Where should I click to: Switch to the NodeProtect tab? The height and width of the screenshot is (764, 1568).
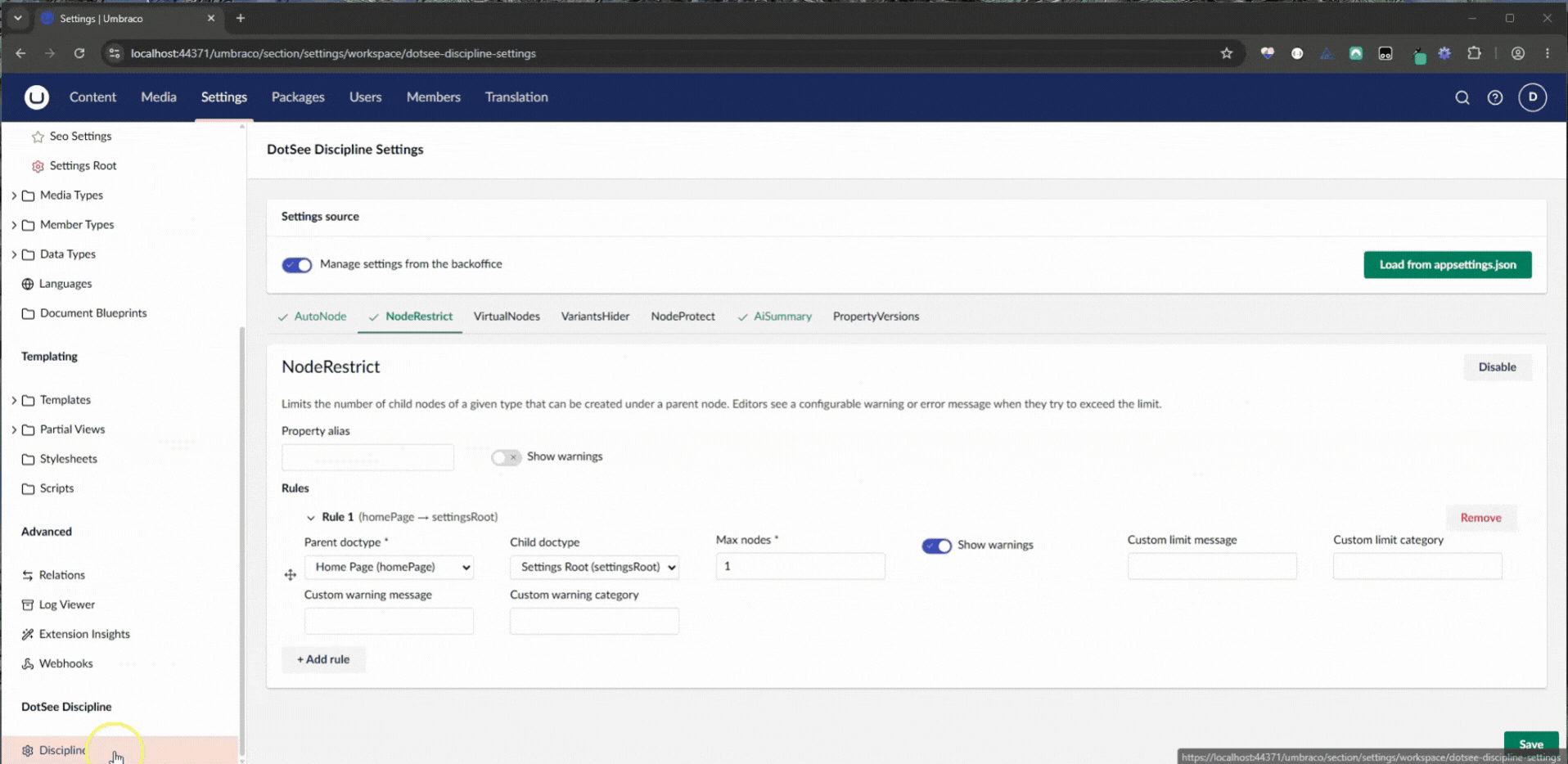click(x=683, y=317)
